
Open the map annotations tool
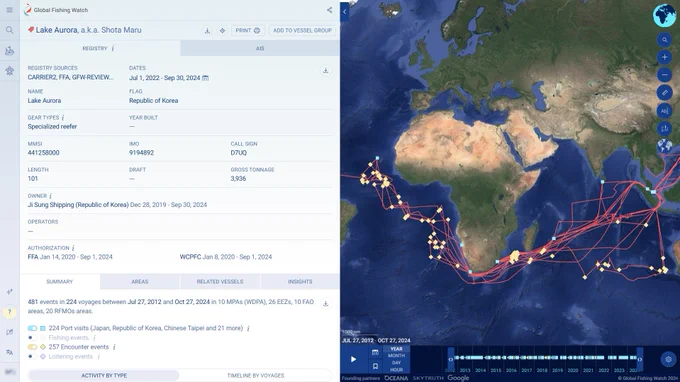664,111
